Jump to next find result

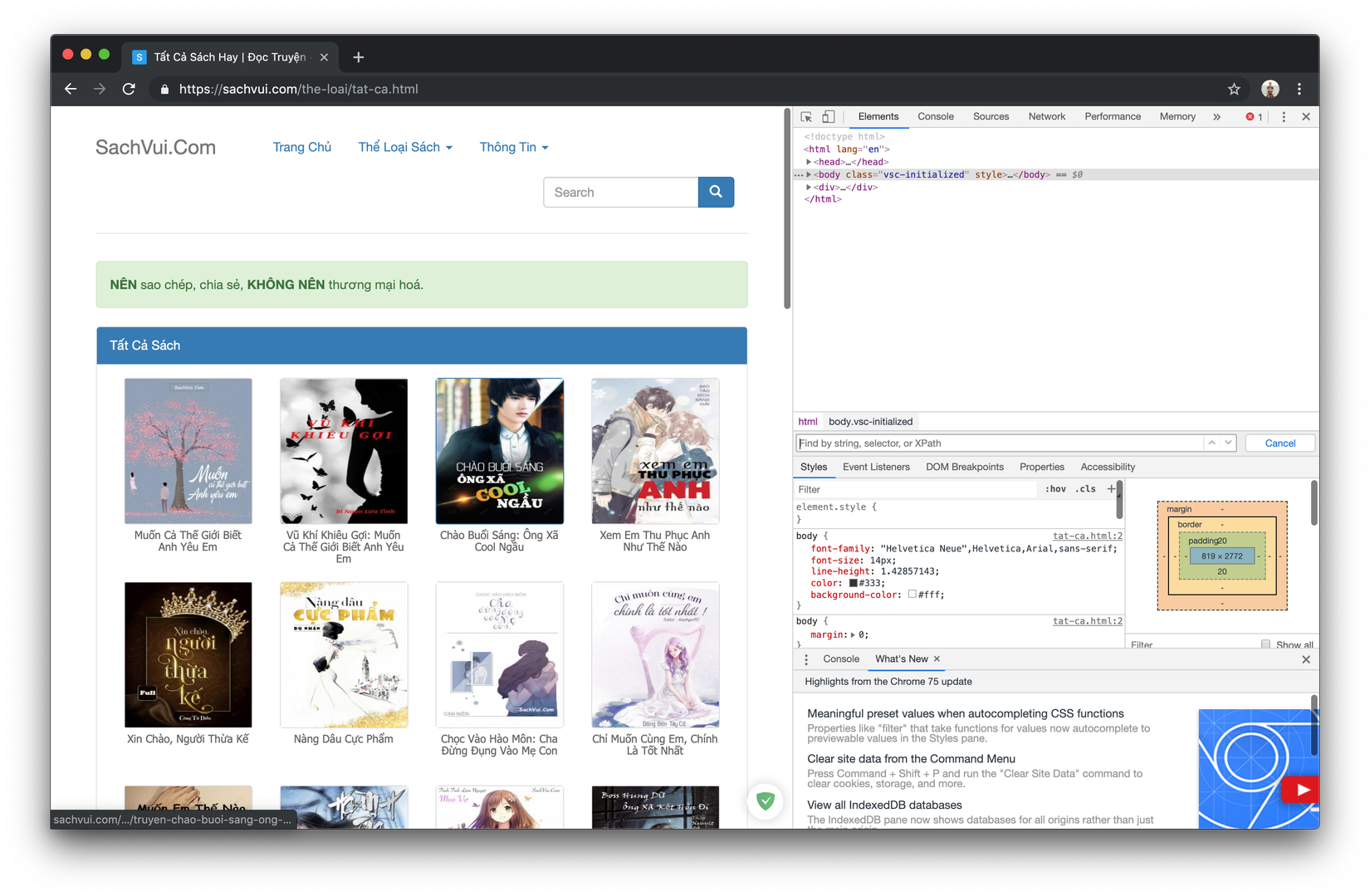pos(1228,443)
